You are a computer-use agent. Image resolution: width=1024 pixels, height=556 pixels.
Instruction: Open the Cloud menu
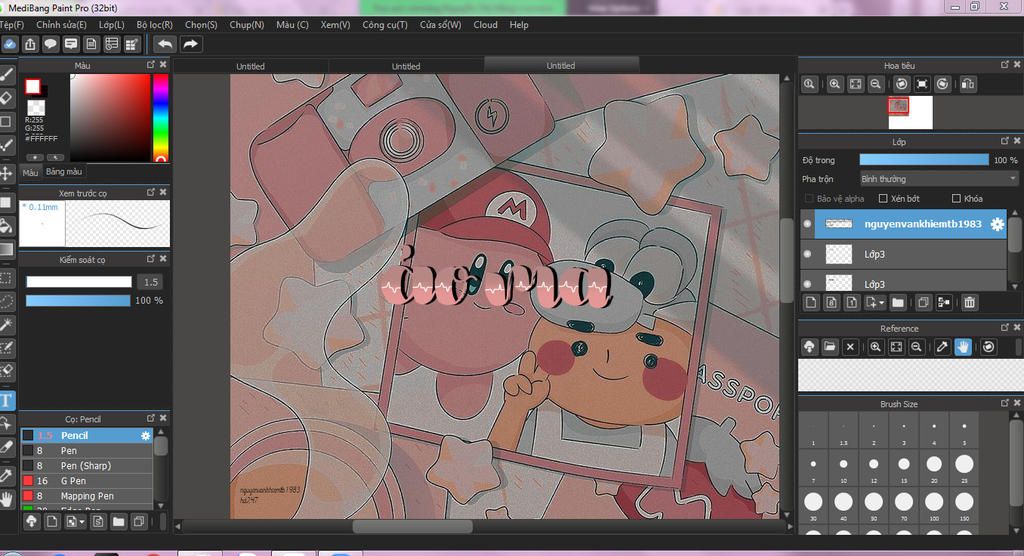coord(485,24)
